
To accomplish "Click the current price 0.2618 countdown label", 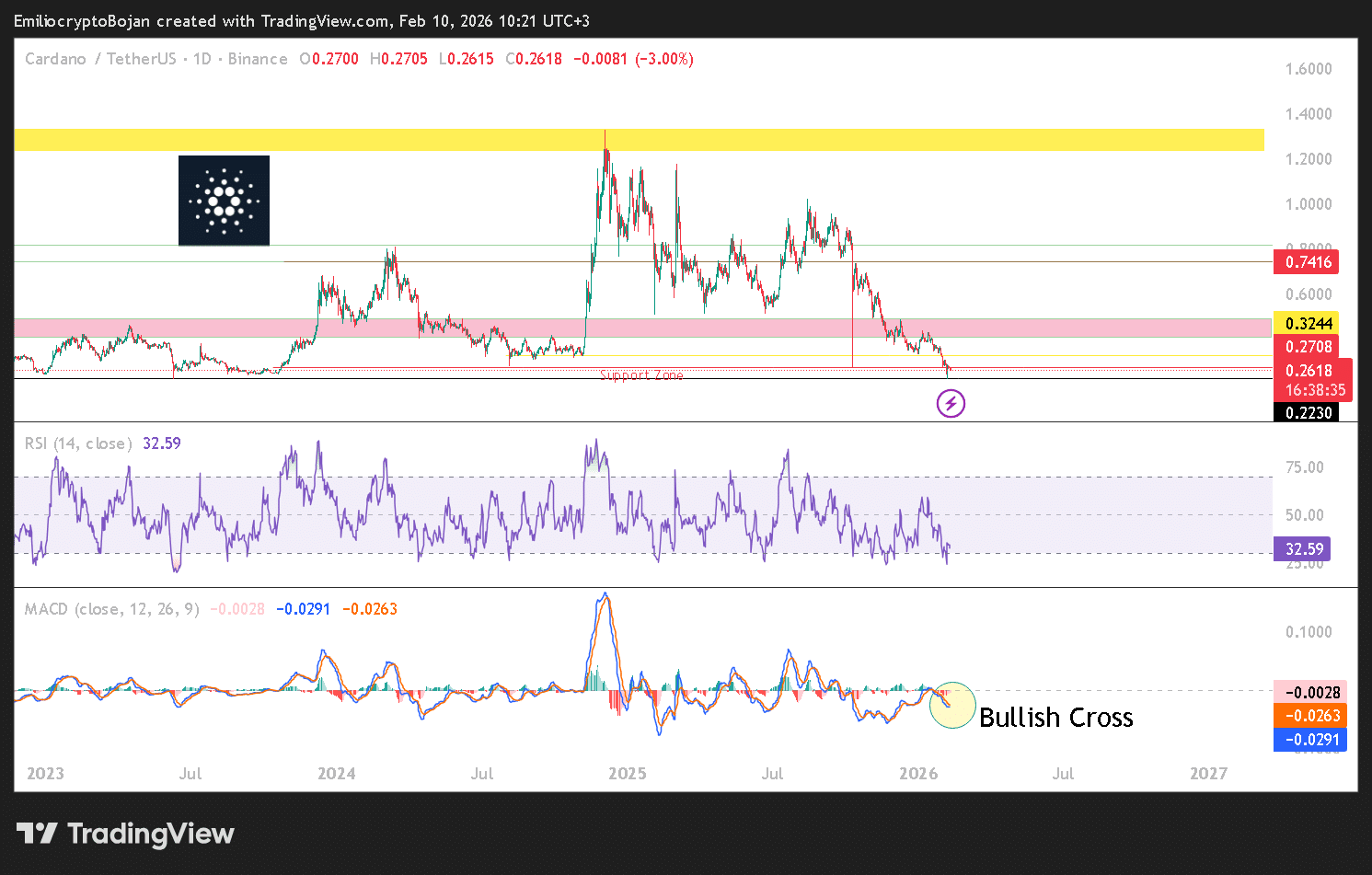I will point(1313,380).
